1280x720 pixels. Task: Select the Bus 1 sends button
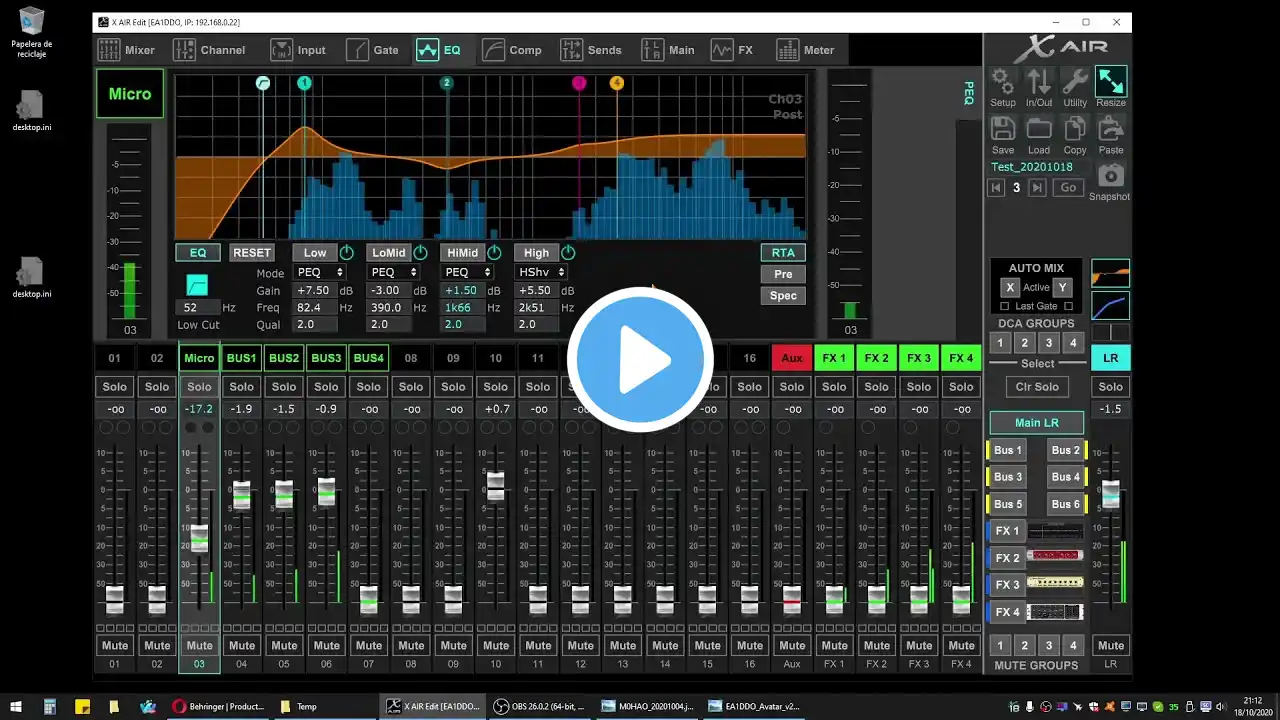1008,450
